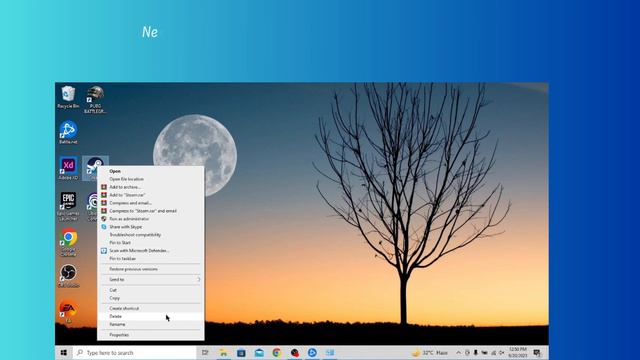Open the Windows Start menu

63,353
